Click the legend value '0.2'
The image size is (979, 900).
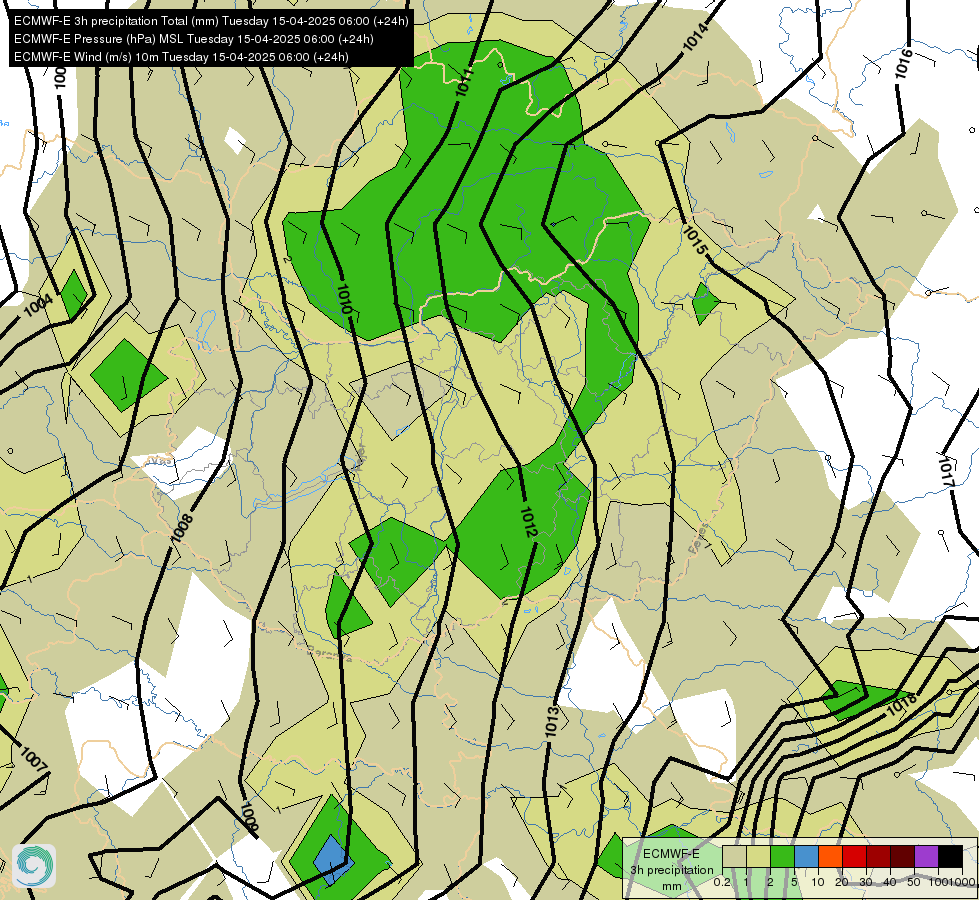point(722,882)
